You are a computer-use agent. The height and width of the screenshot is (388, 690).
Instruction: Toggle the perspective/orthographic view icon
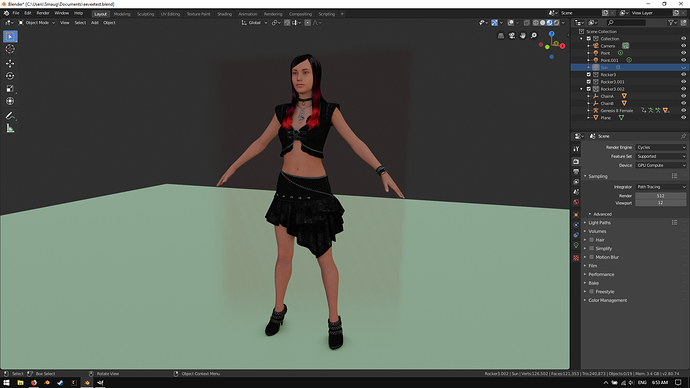pos(501,36)
